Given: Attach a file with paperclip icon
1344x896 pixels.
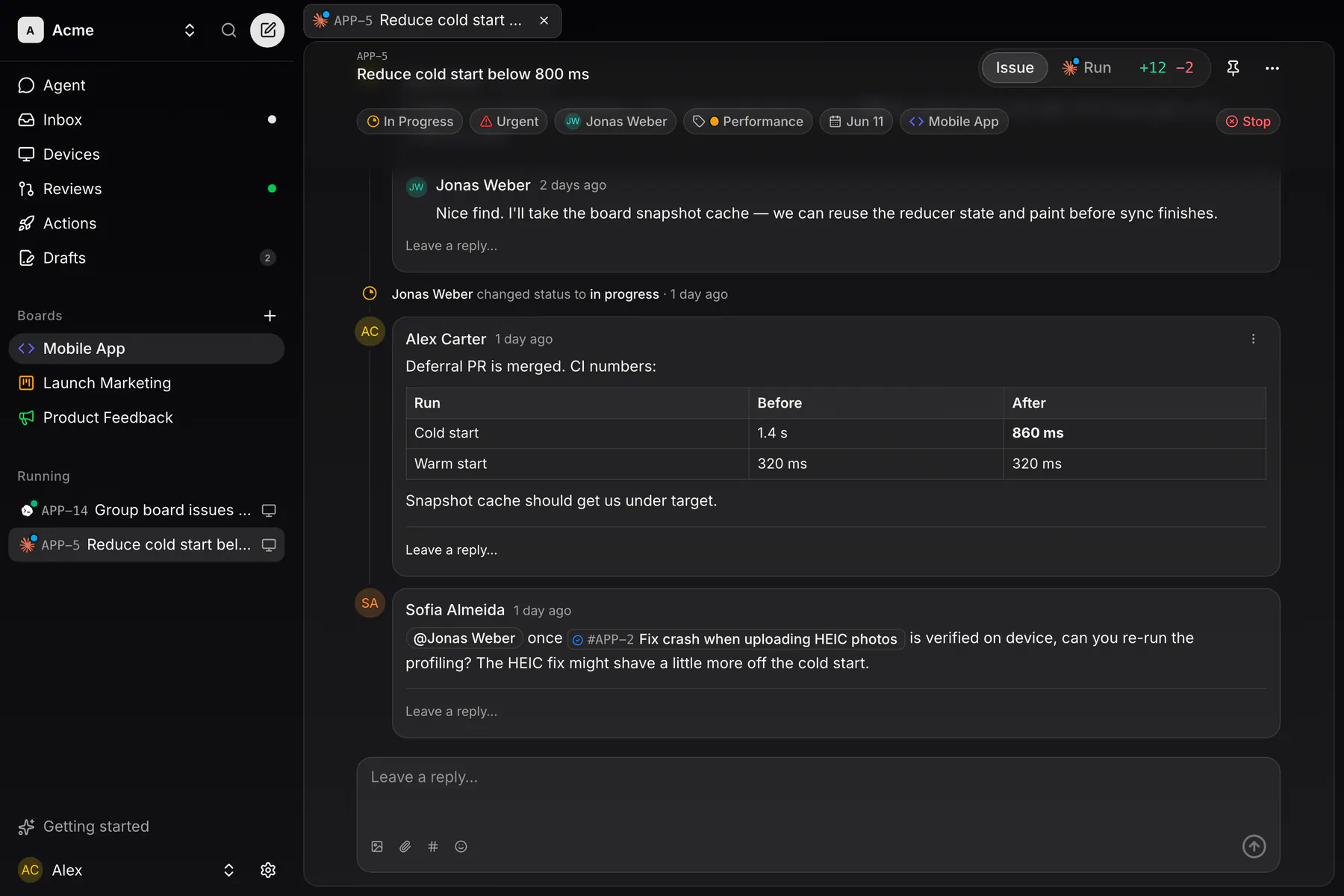Looking at the screenshot, I should 405,847.
